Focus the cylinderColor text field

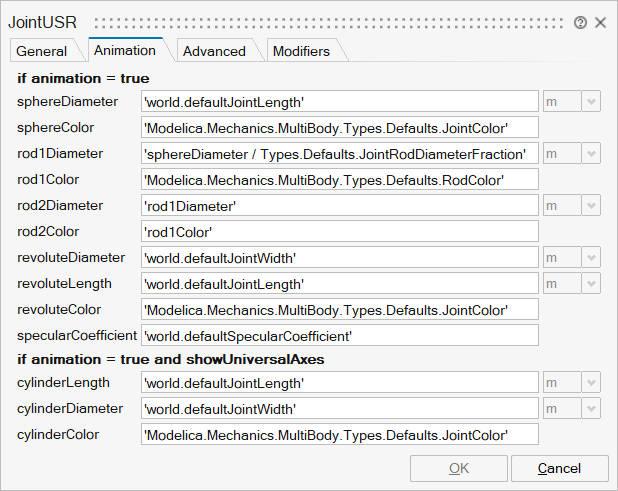[340, 435]
